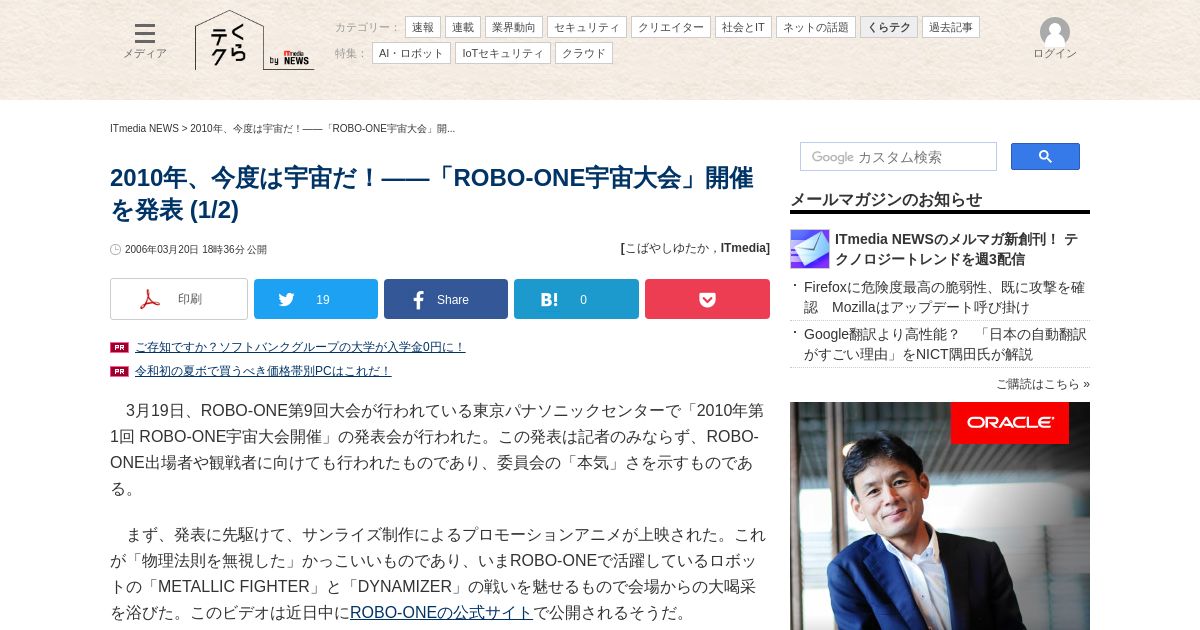Click the くらテク site logo

click(229, 41)
